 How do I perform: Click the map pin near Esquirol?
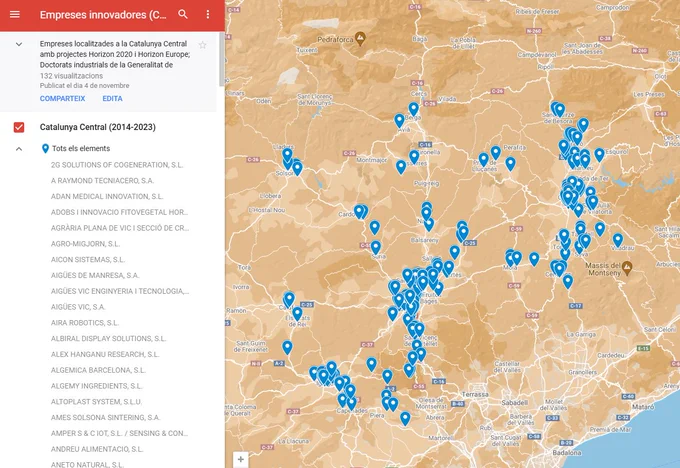point(599,154)
